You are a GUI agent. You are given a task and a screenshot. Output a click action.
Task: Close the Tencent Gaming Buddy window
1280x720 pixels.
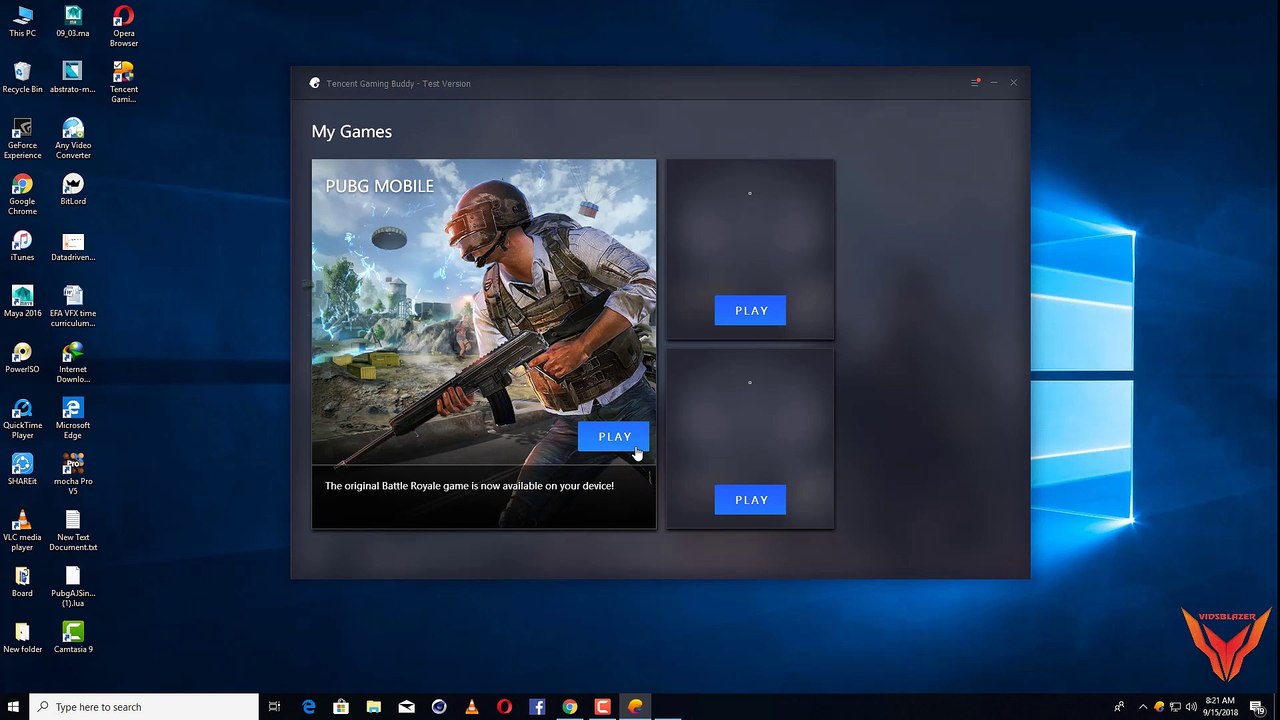pos(1013,83)
